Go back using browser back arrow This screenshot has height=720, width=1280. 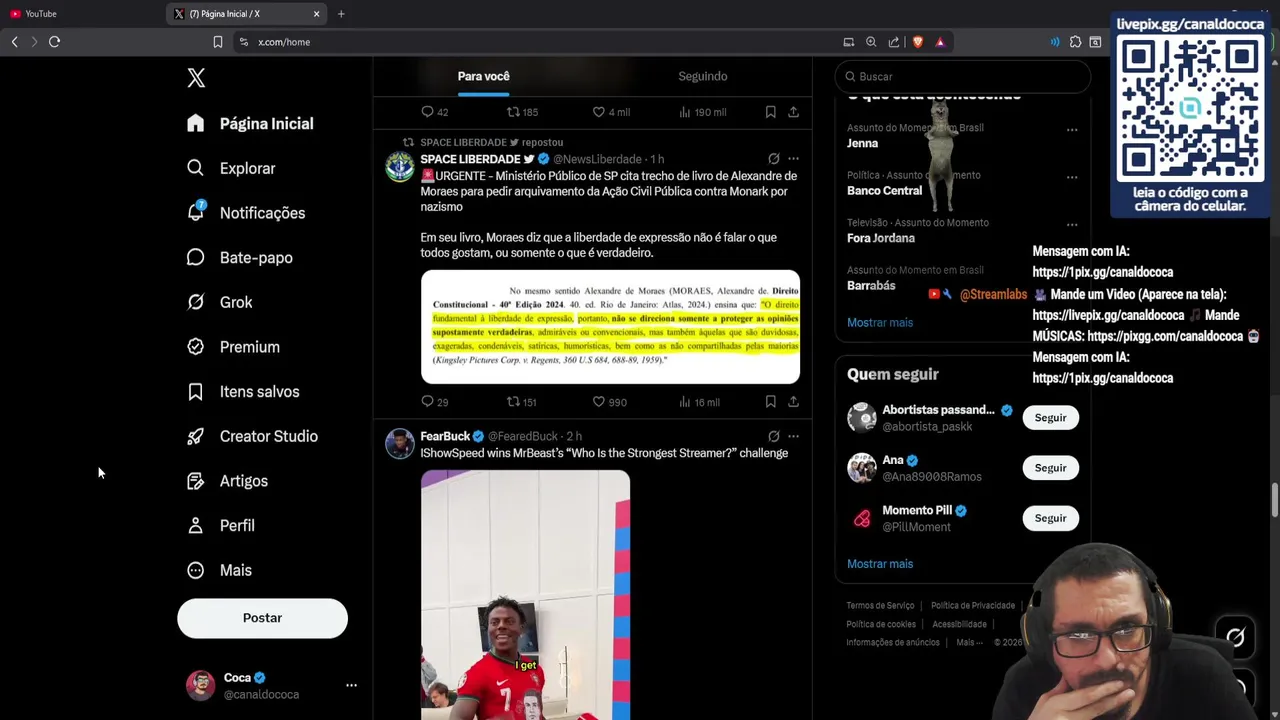click(14, 42)
